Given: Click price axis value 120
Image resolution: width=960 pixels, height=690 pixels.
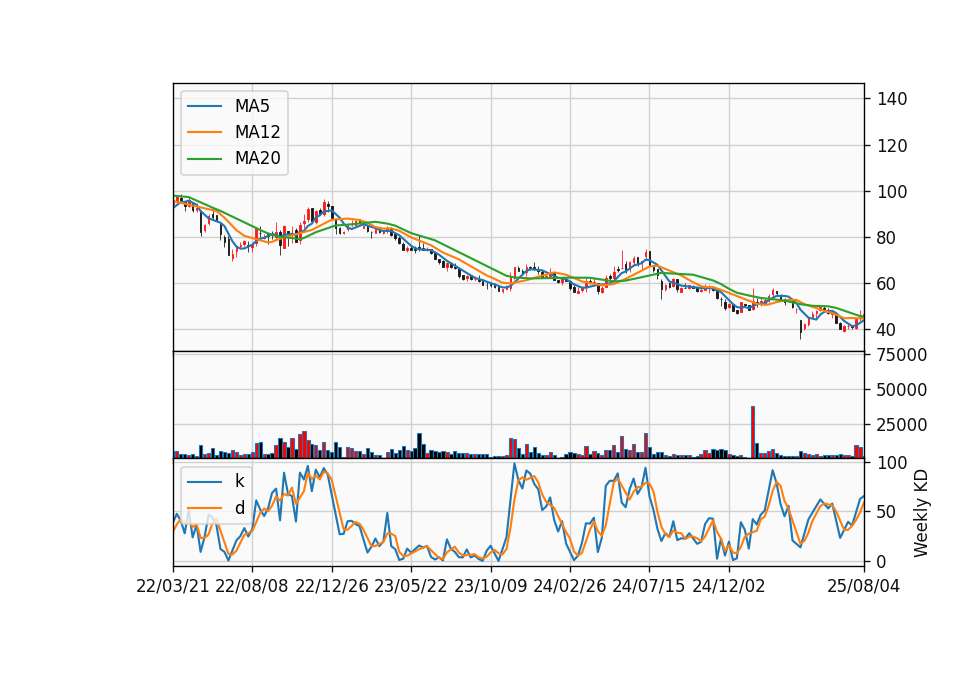Looking at the screenshot, I should (892, 146).
